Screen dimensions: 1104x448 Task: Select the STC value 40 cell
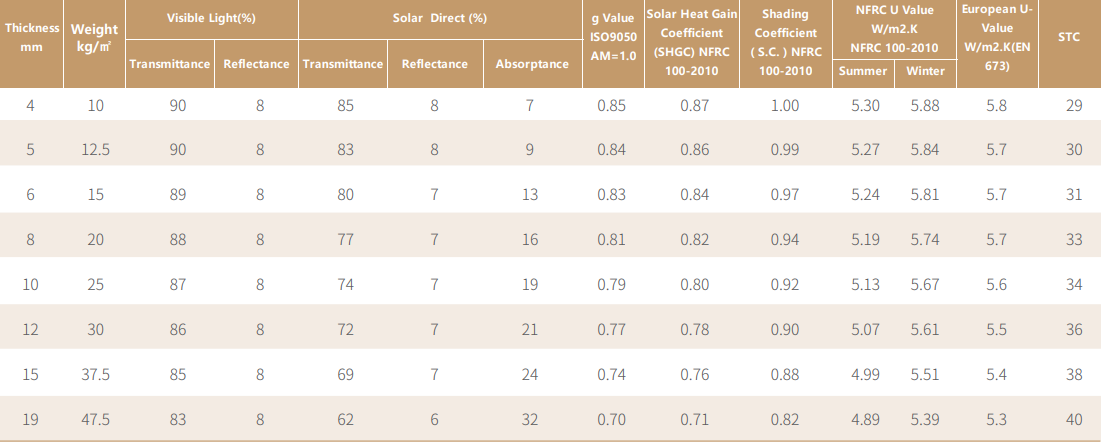pos(1074,420)
